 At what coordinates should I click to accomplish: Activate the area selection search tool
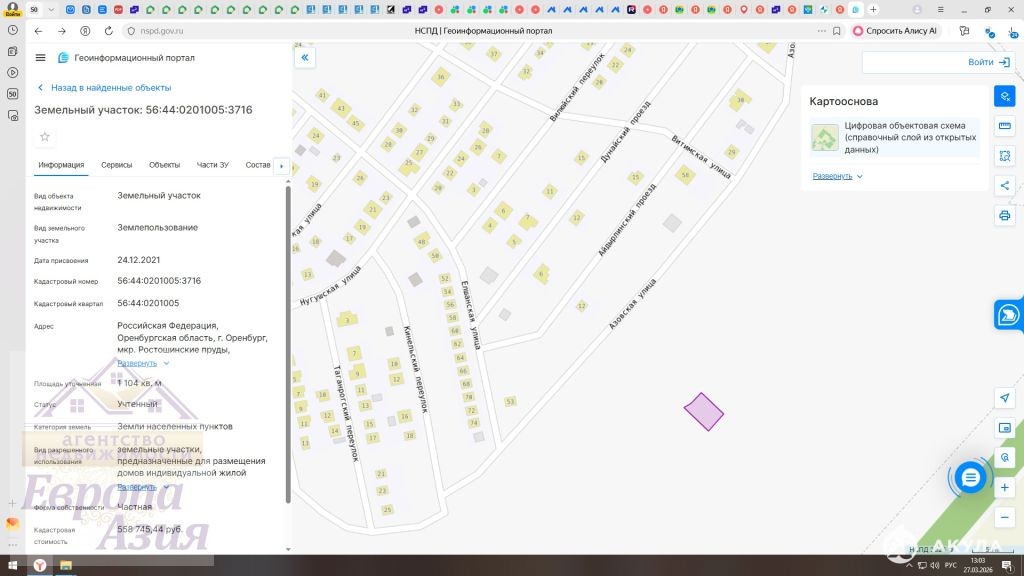click(1005, 156)
